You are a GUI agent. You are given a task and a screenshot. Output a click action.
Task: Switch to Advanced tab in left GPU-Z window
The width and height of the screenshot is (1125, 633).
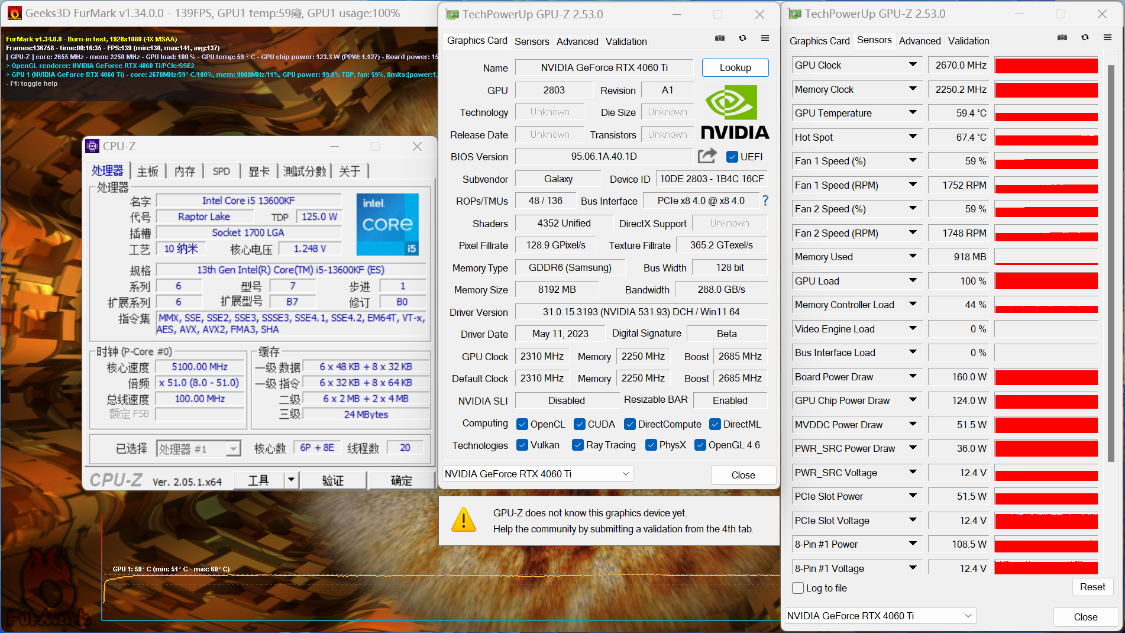[x=577, y=42]
